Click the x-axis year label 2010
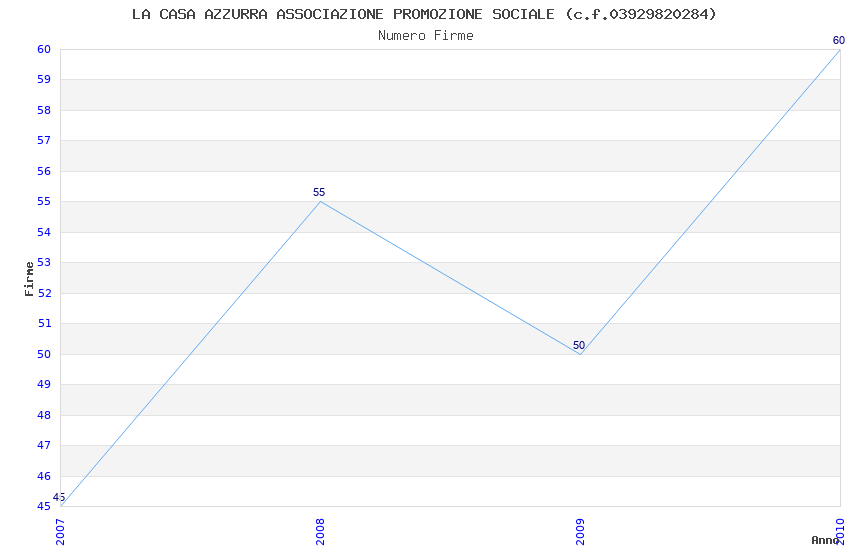850x550 pixels. 840,532
